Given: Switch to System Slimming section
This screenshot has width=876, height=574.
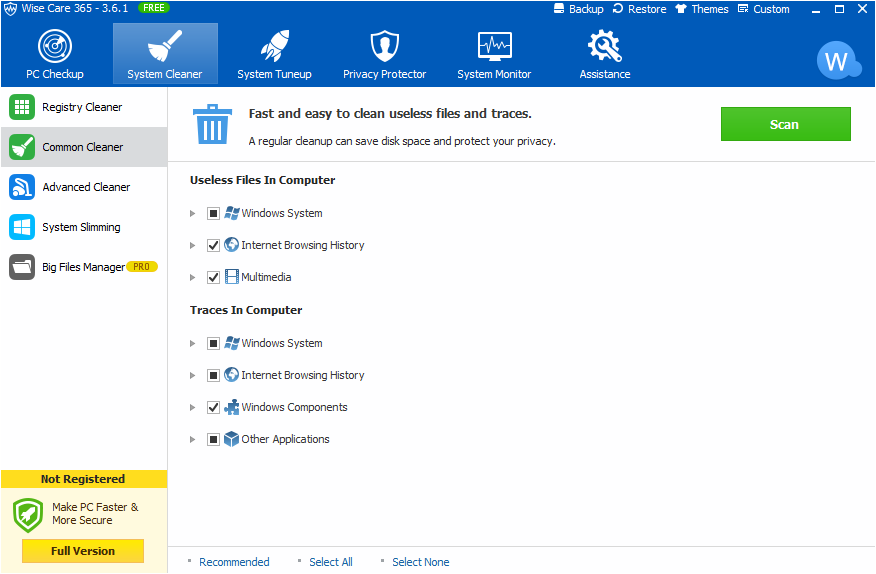Looking at the screenshot, I should point(84,227).
